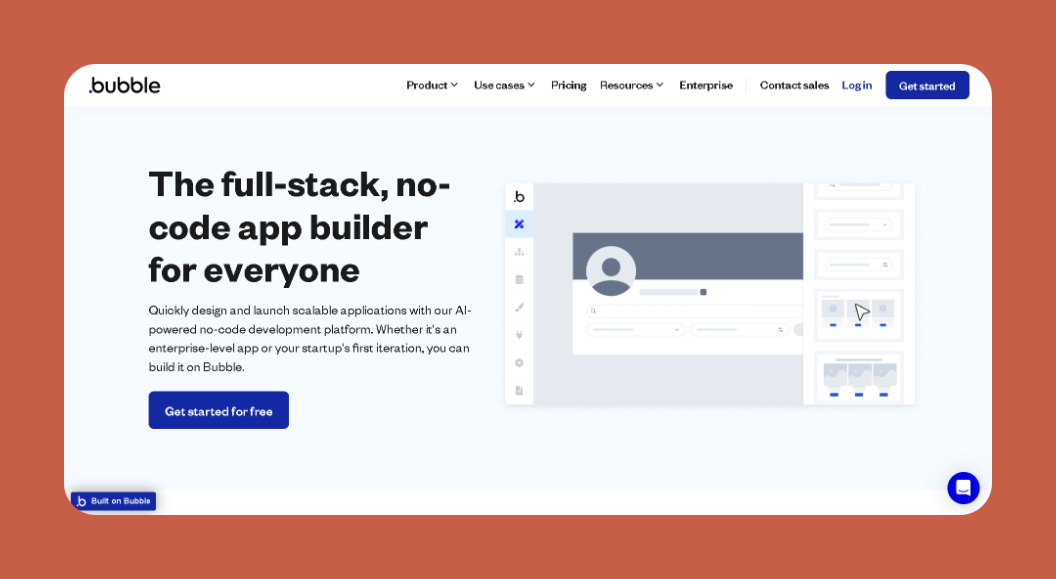1056x579 pixels.
Task: Click the bubble logo in the header
Action: tap(125, 85)
